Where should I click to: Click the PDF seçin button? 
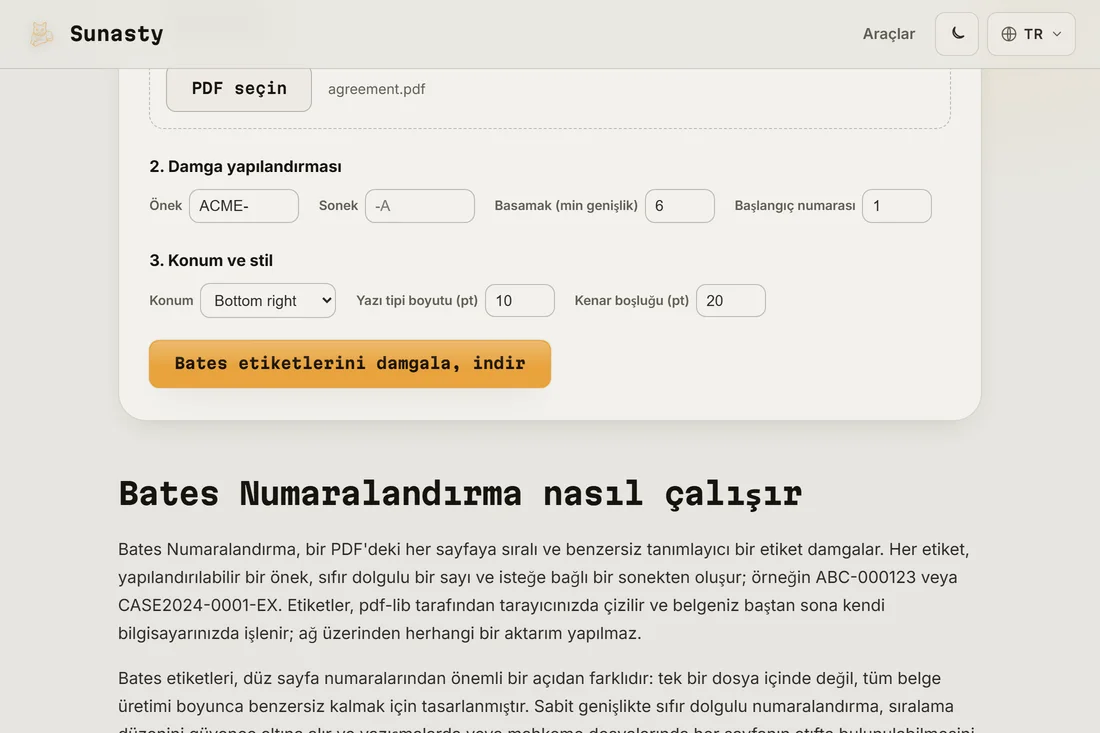pyautogui.click(x=239, y=88)
